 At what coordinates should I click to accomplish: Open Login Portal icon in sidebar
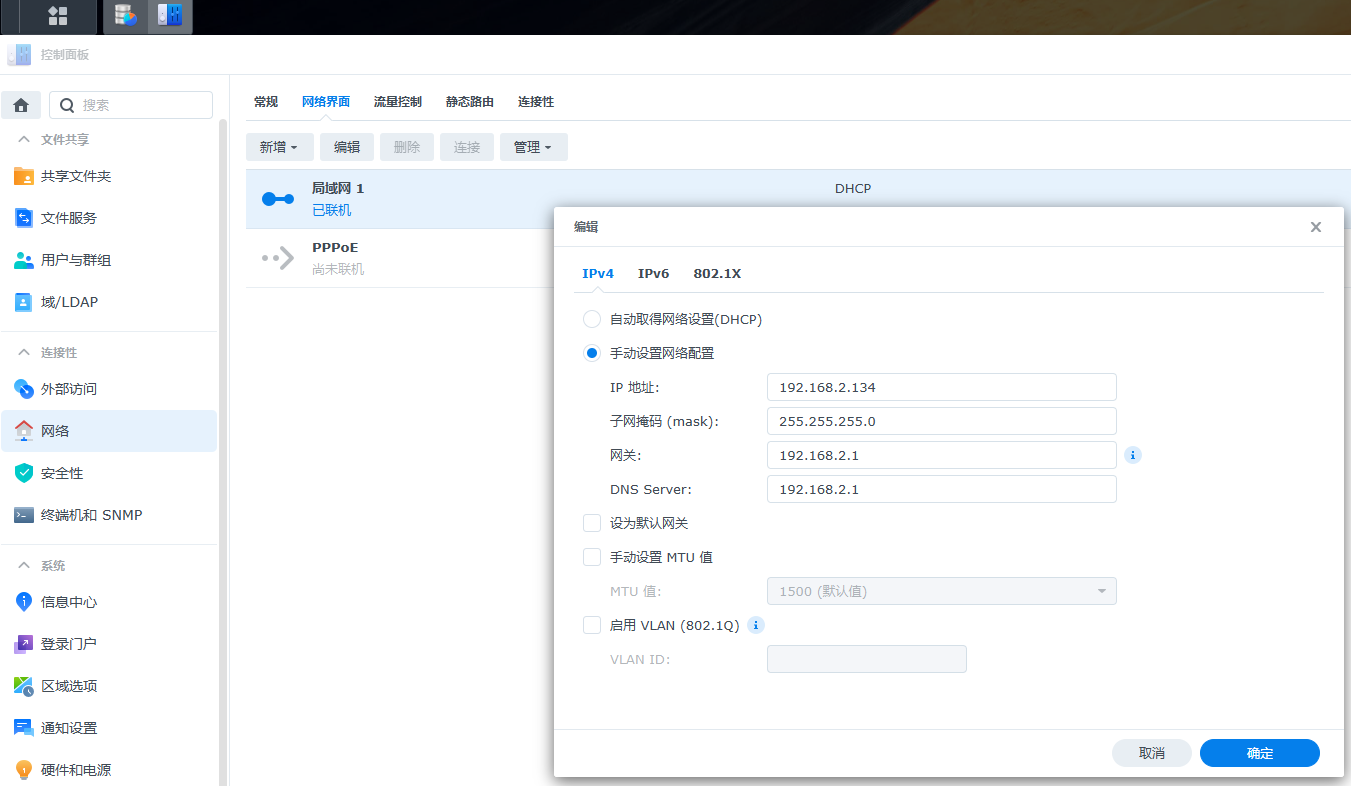pyautogui.click(x=24, y=644)
